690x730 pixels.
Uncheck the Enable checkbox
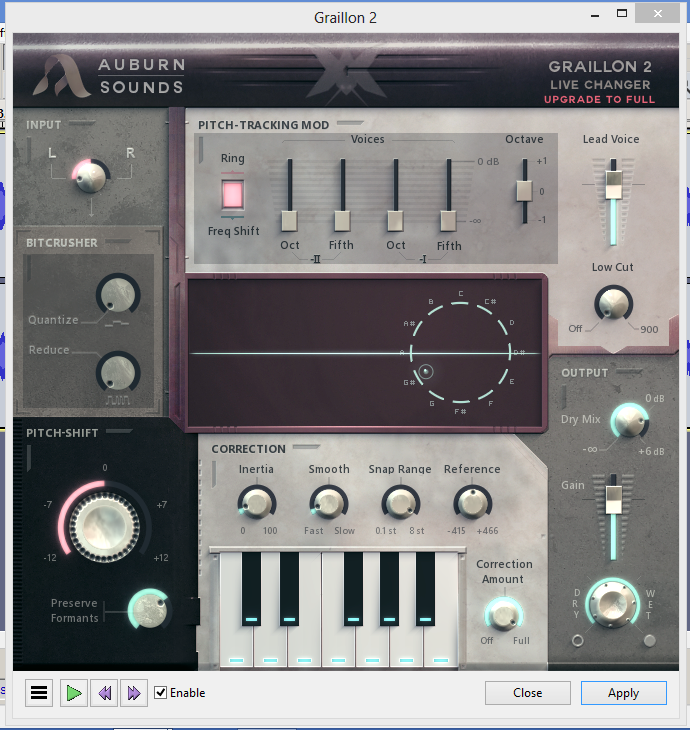pos(160,692)
